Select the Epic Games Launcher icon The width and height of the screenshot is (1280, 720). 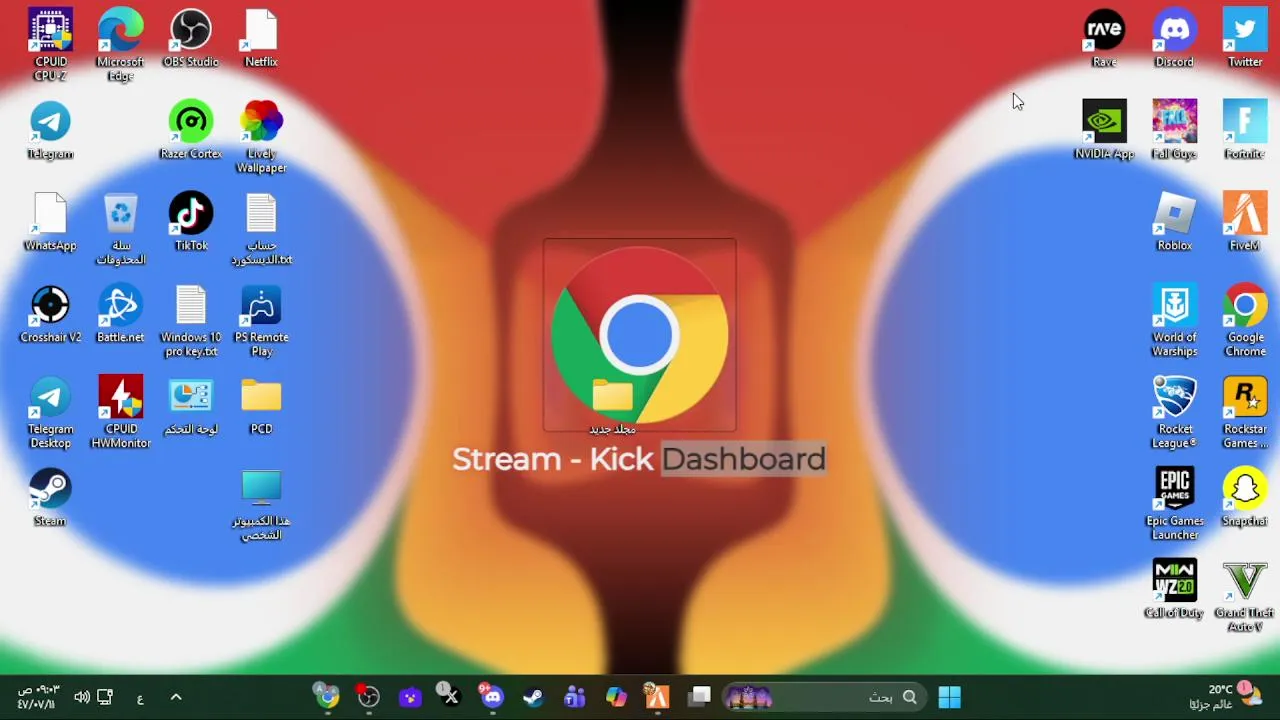click(1174, 504)
